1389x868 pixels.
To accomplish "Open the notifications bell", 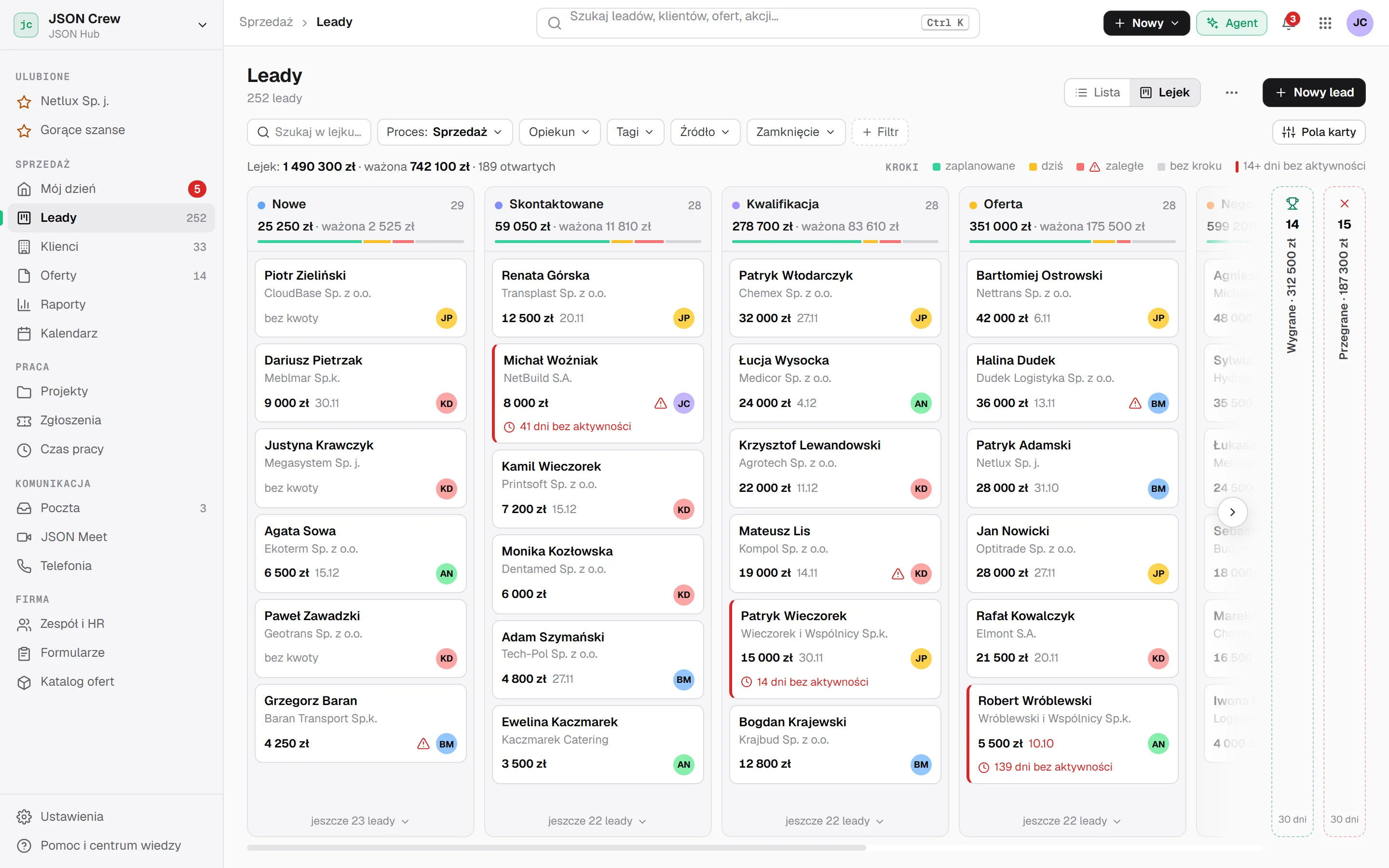I will 1288,23.
